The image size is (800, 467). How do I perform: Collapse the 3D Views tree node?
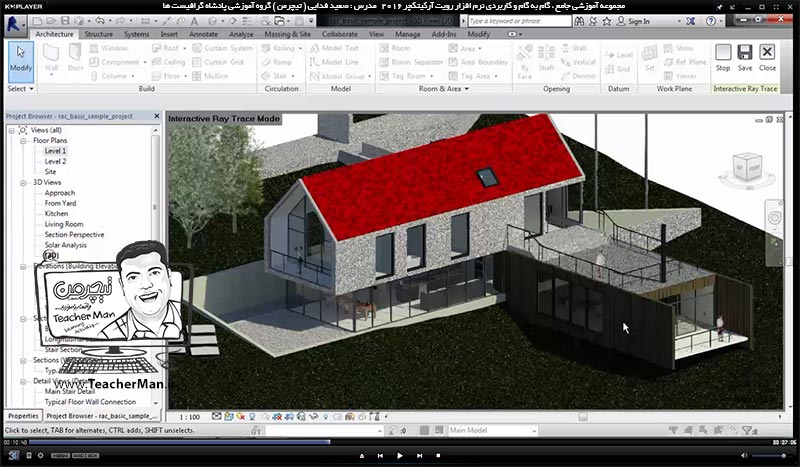23,182
